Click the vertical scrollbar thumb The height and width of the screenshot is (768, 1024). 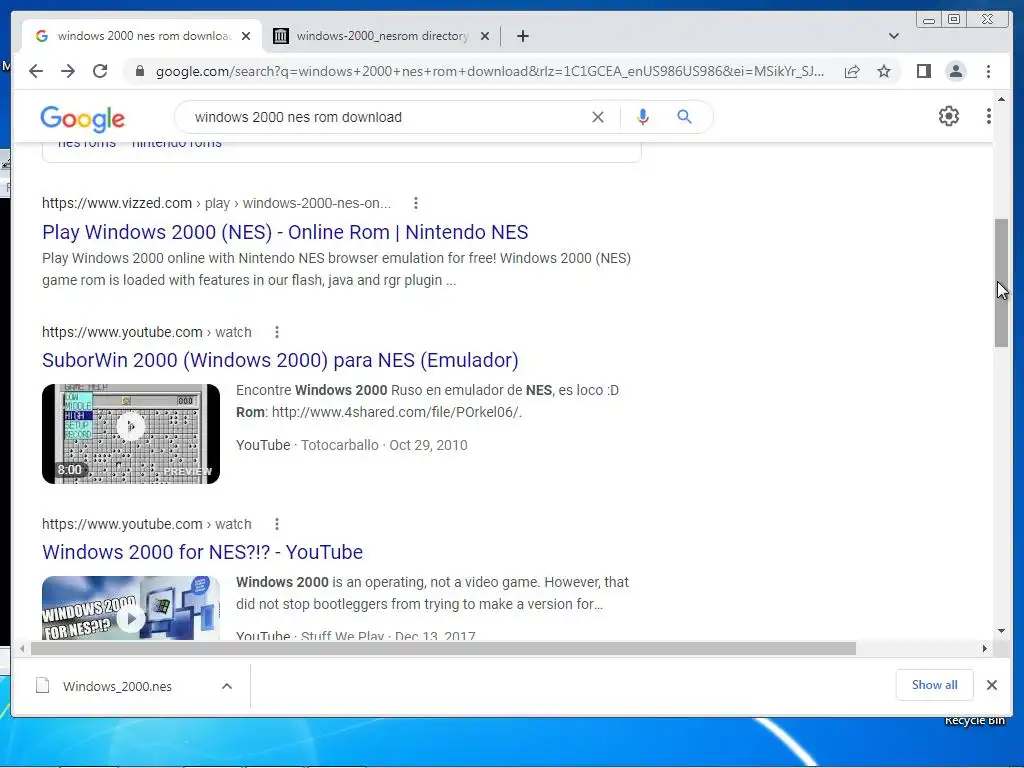click(1001, 283)
